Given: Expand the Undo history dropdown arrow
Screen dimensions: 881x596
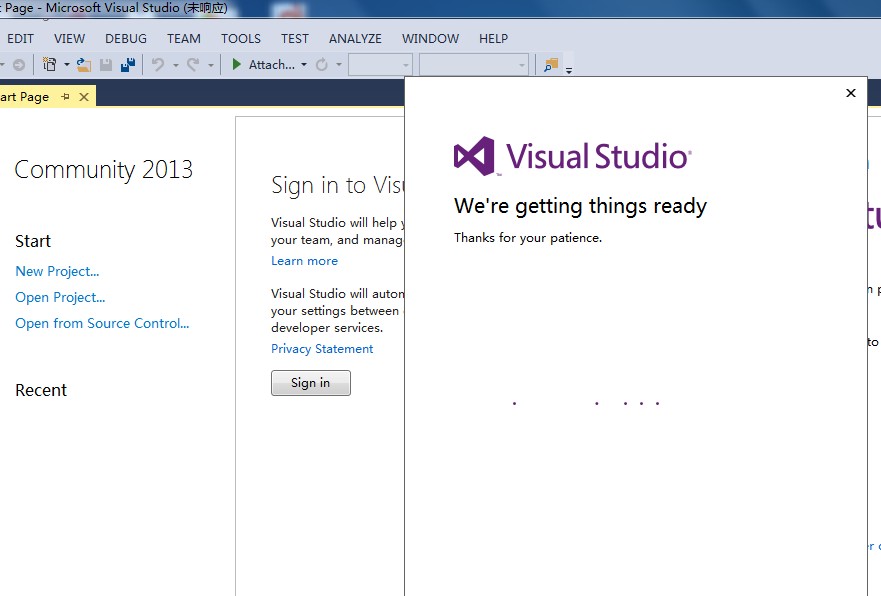Looking at the screenshot, I should 175,65.
